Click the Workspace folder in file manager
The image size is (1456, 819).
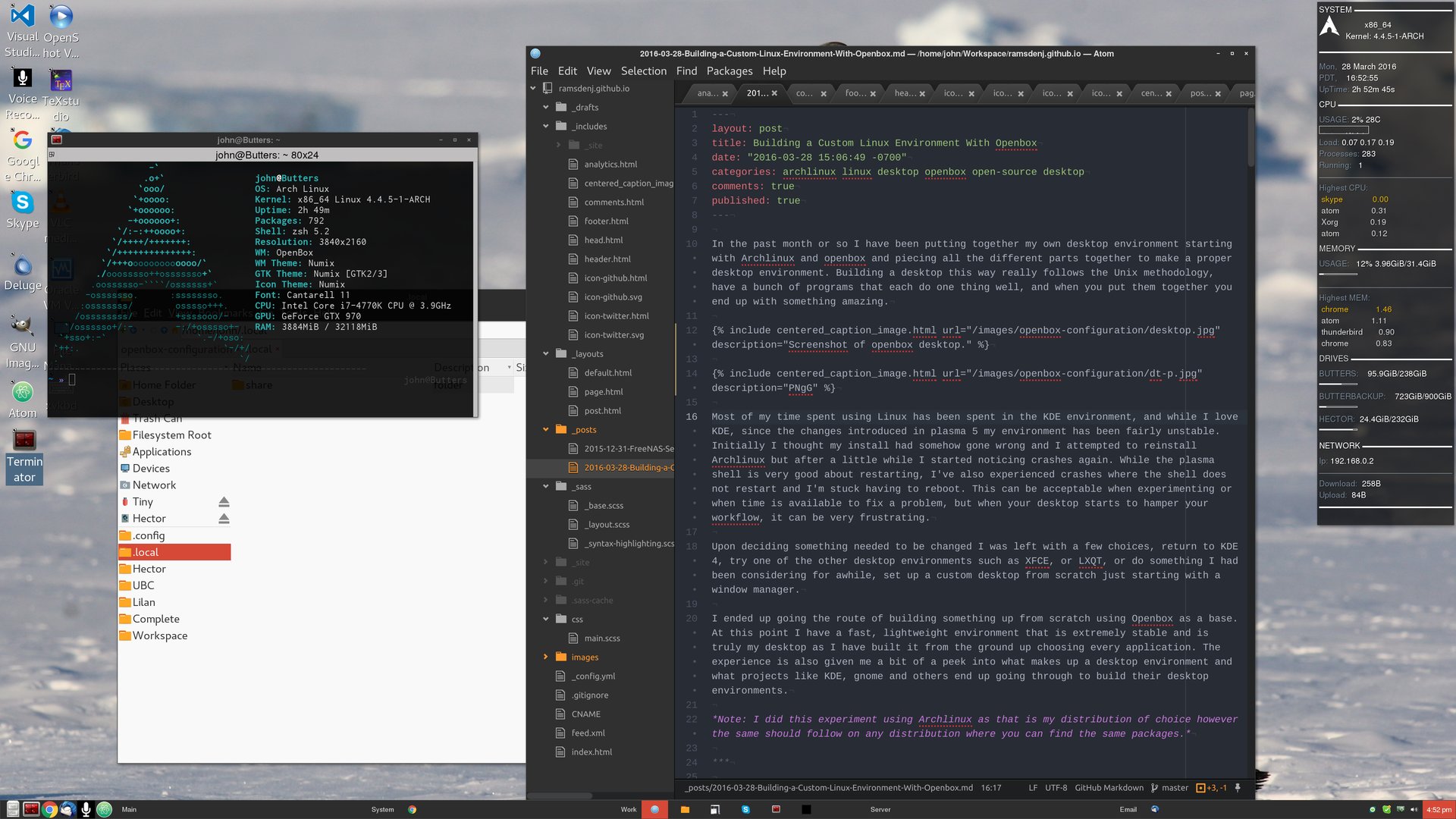point(159,635)
